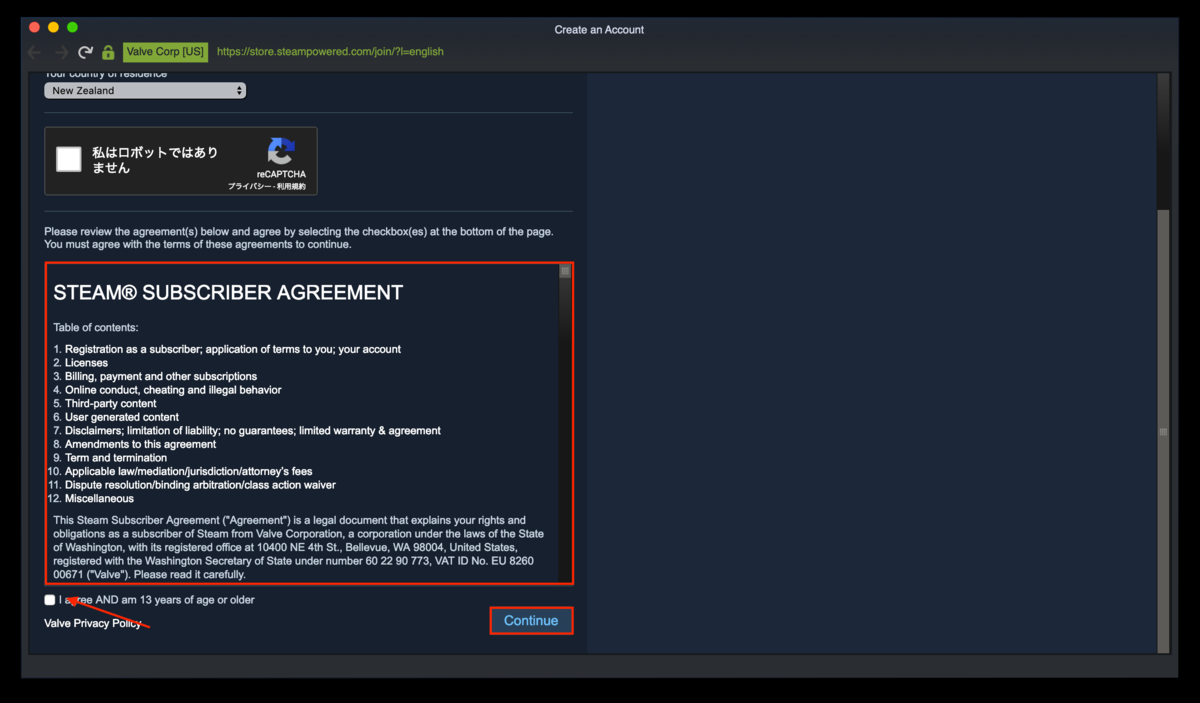This screenshot has height=703, width=1200.
Task: Open the country of residence dropdown
Action: click(145, 90)
